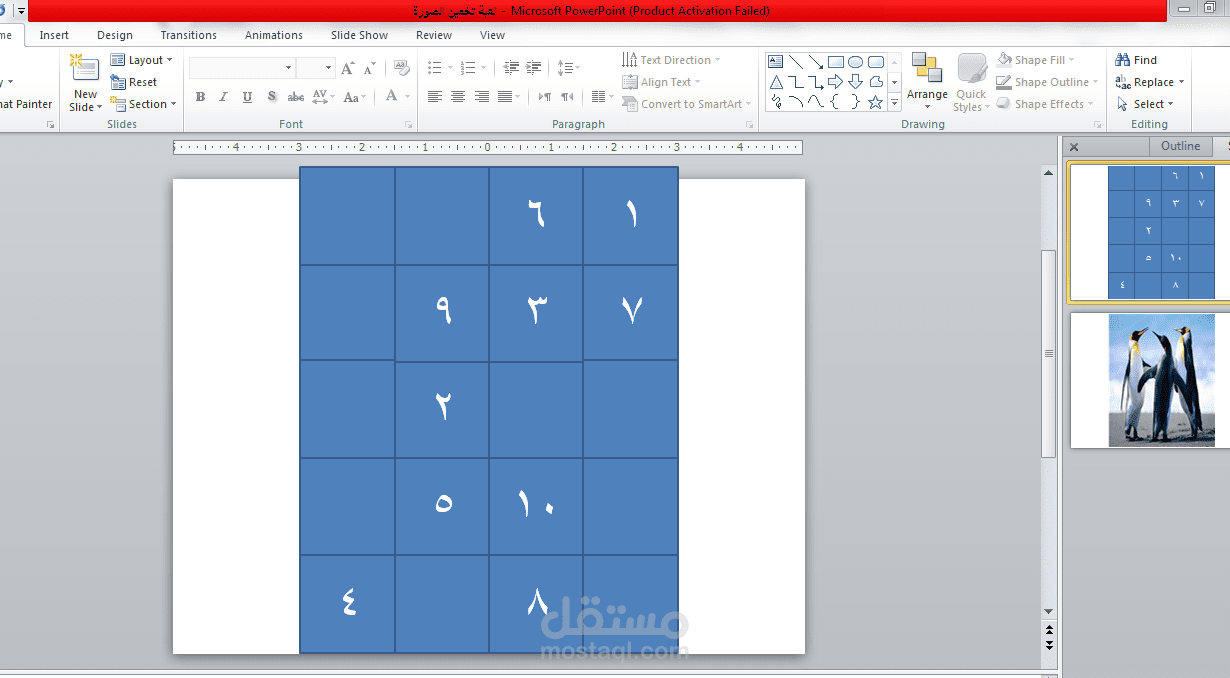Pick the Rectangle shape
The image size is (1230, 678).
836,62
